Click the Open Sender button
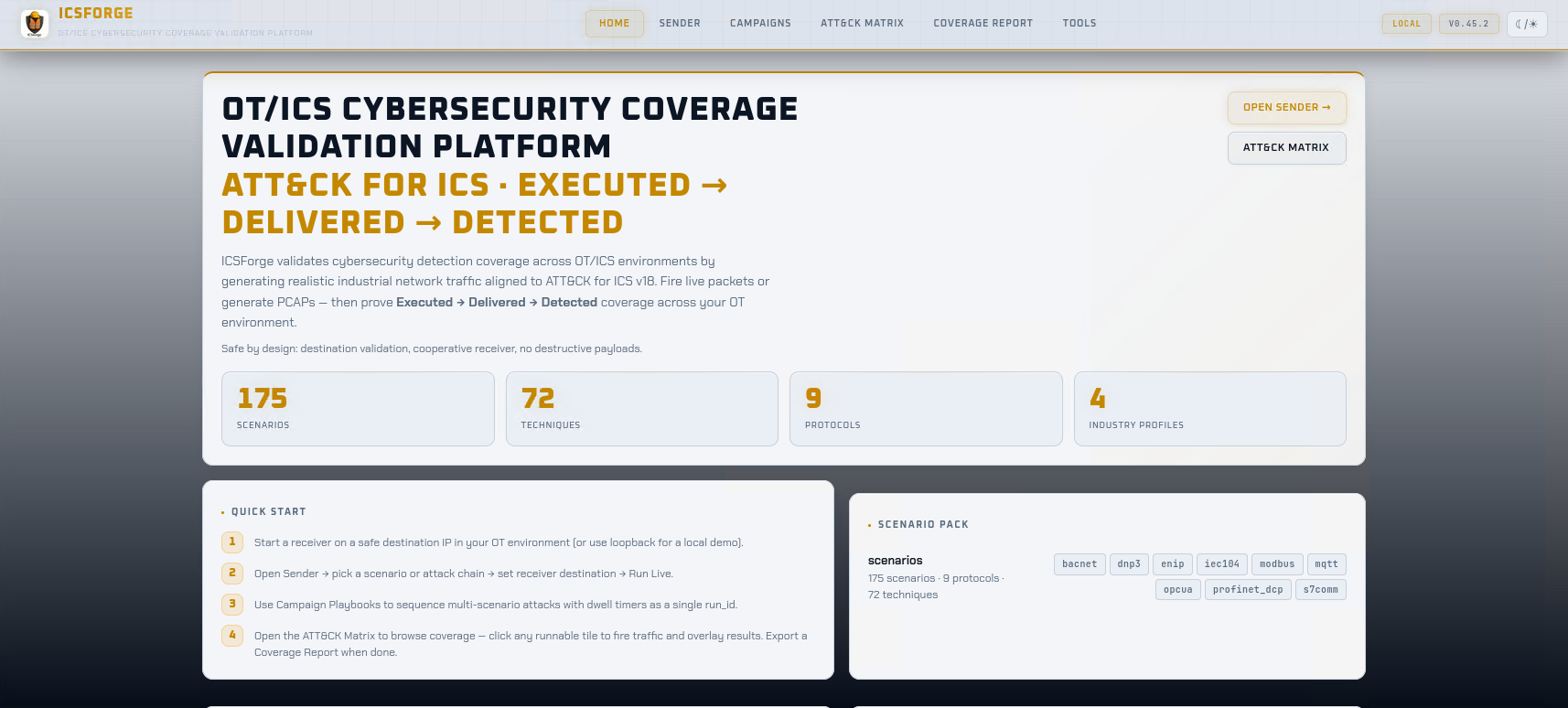 [1286, 108]
